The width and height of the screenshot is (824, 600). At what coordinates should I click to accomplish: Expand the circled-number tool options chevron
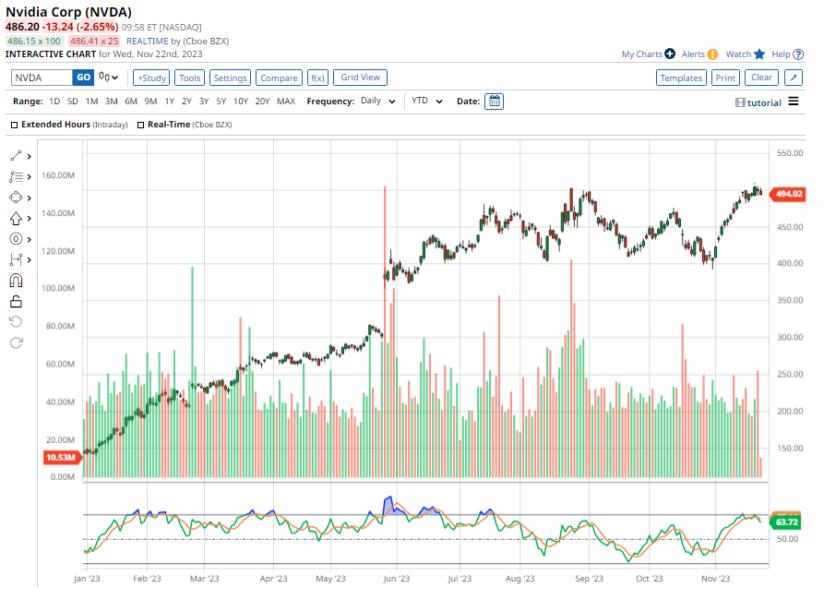pyautogui.click(x=29, y=240)
